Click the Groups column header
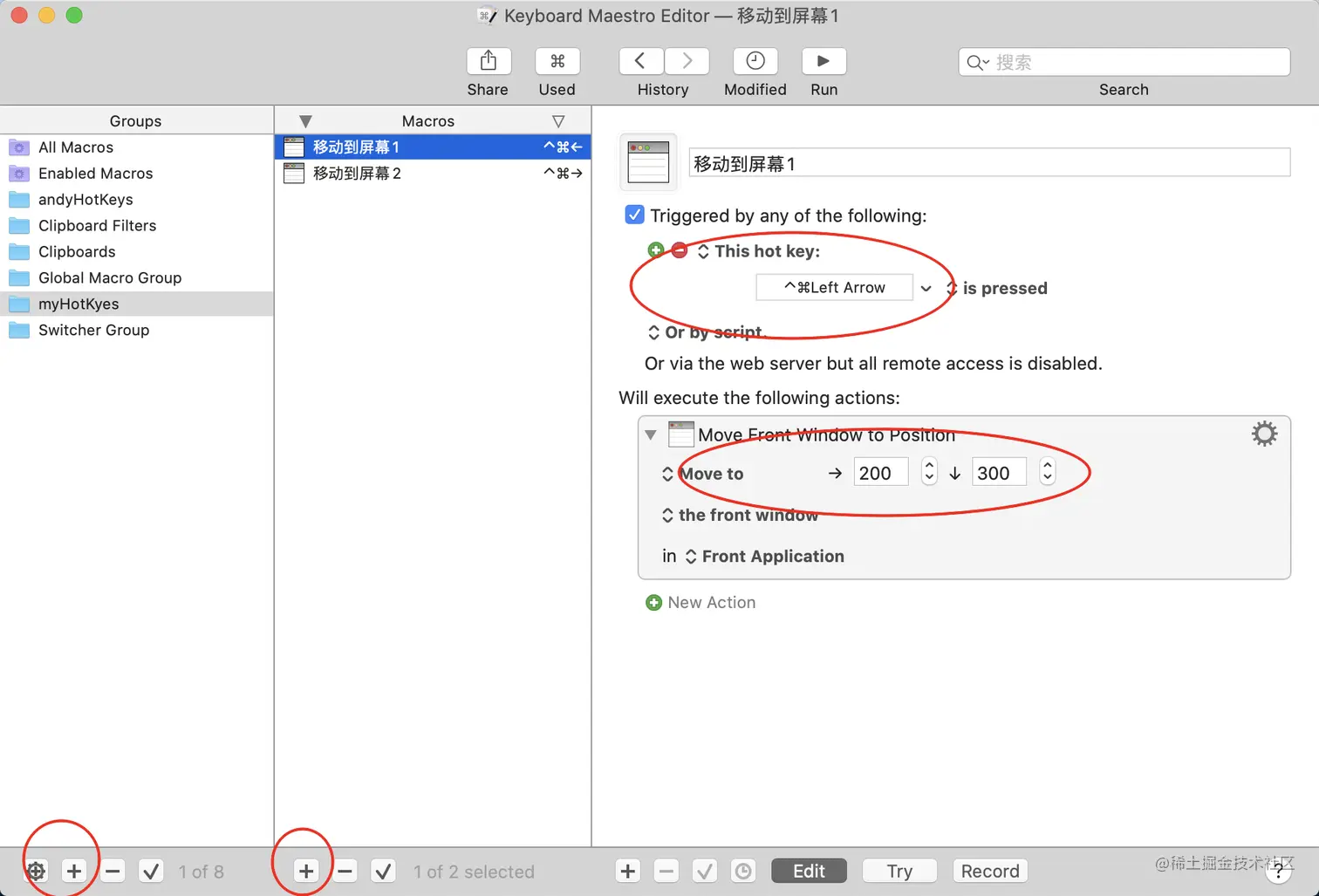The width and height of the screenshot is (1319, 896). pos(136,120)
